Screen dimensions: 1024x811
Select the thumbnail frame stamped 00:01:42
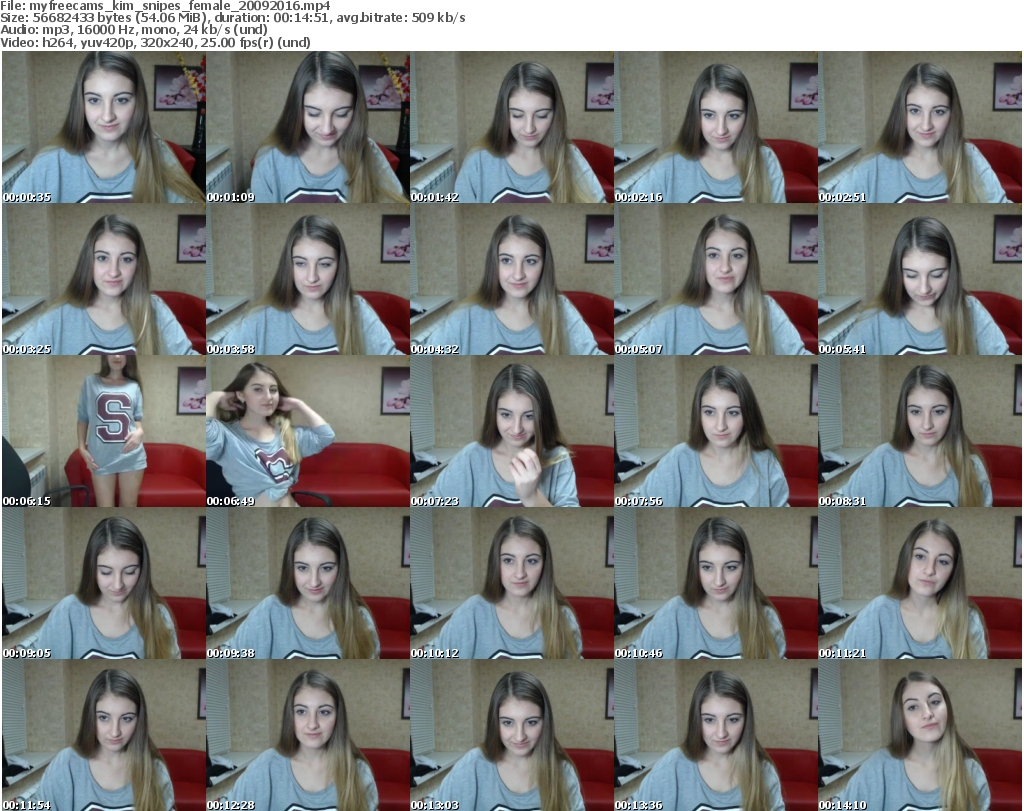512,127
